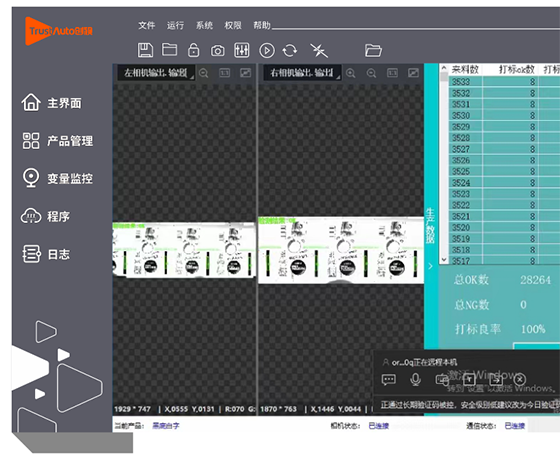This screenshot has width=560, height=460.
Task: Select table row 3533
Action: point(504,82)
